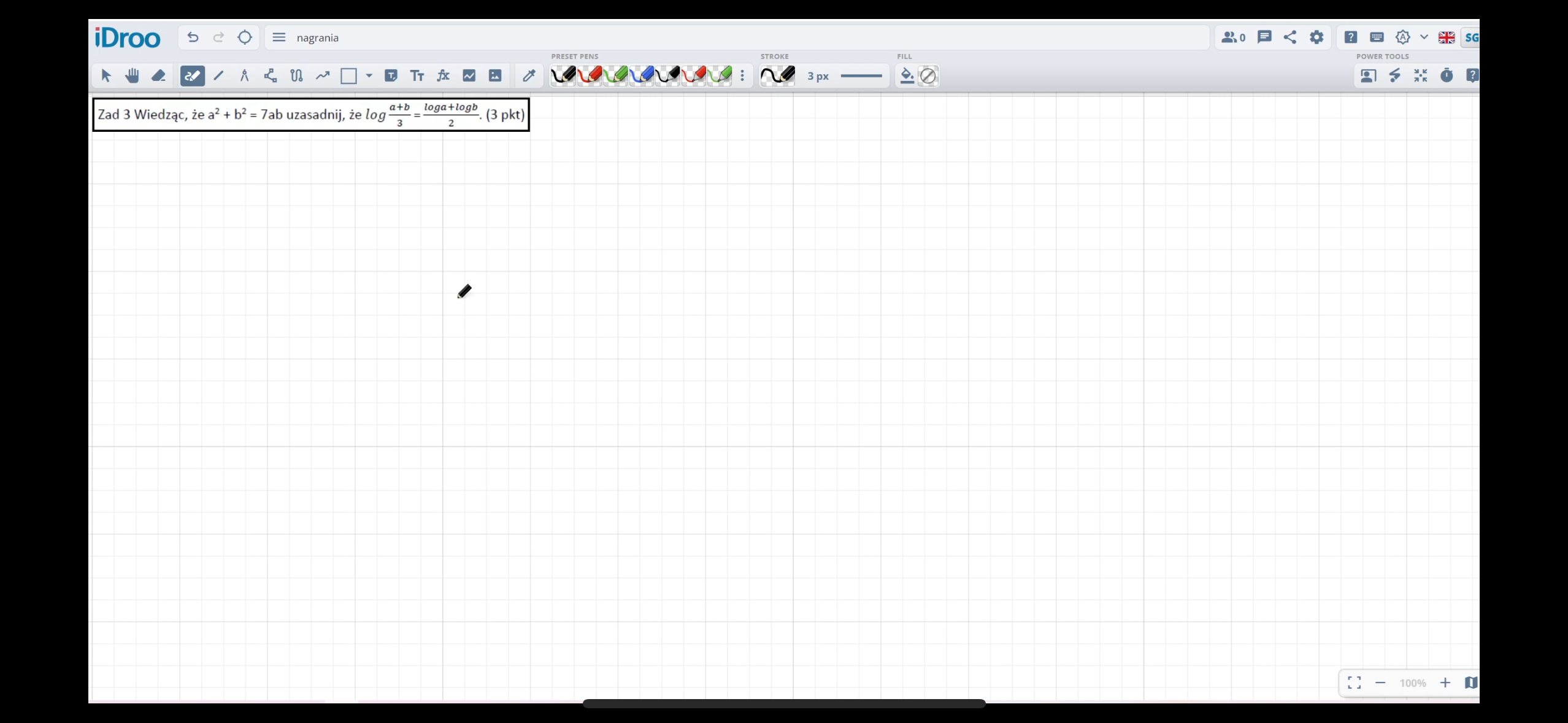Open preset pens more options menu
This screenshot has width=1568, height=723.
(x=742, y=75)
